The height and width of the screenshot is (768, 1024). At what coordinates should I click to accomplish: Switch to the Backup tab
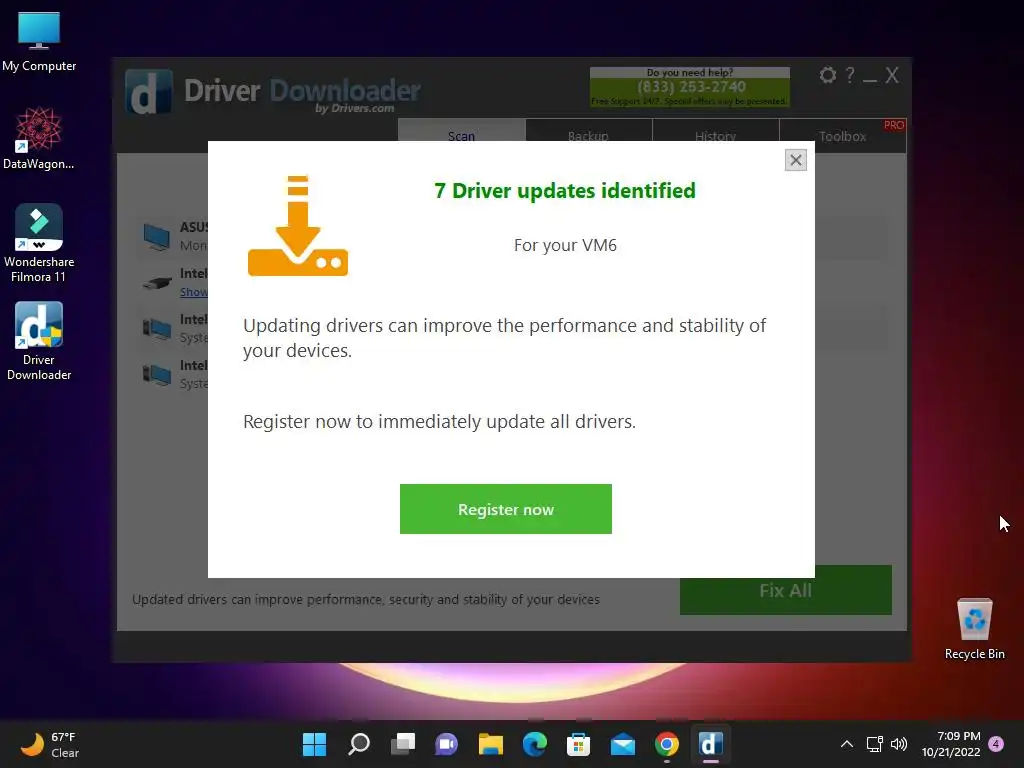click(588, 135)
